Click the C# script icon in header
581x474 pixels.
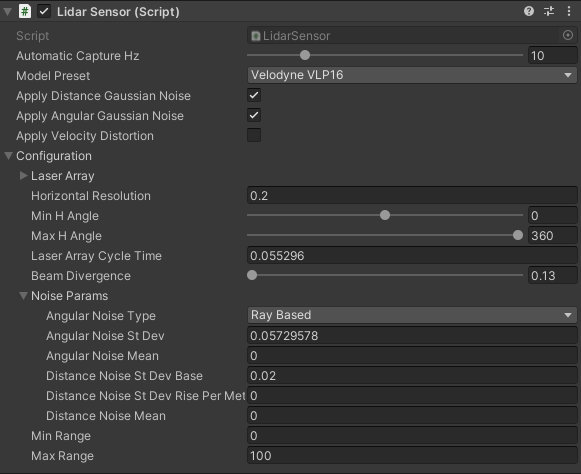(x=24, y=11)
